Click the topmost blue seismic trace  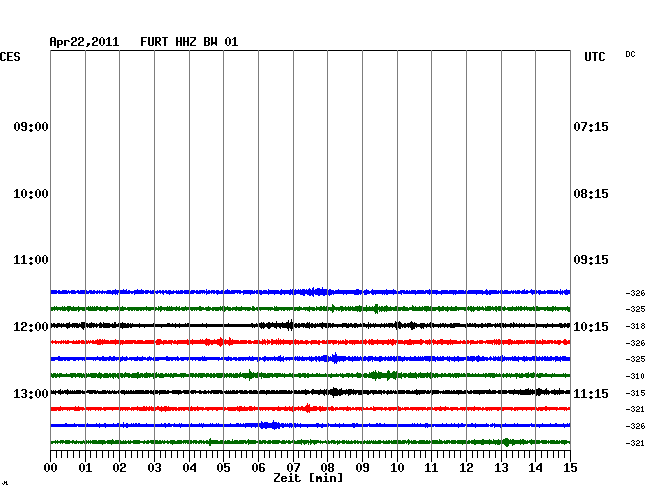[310, 292]
